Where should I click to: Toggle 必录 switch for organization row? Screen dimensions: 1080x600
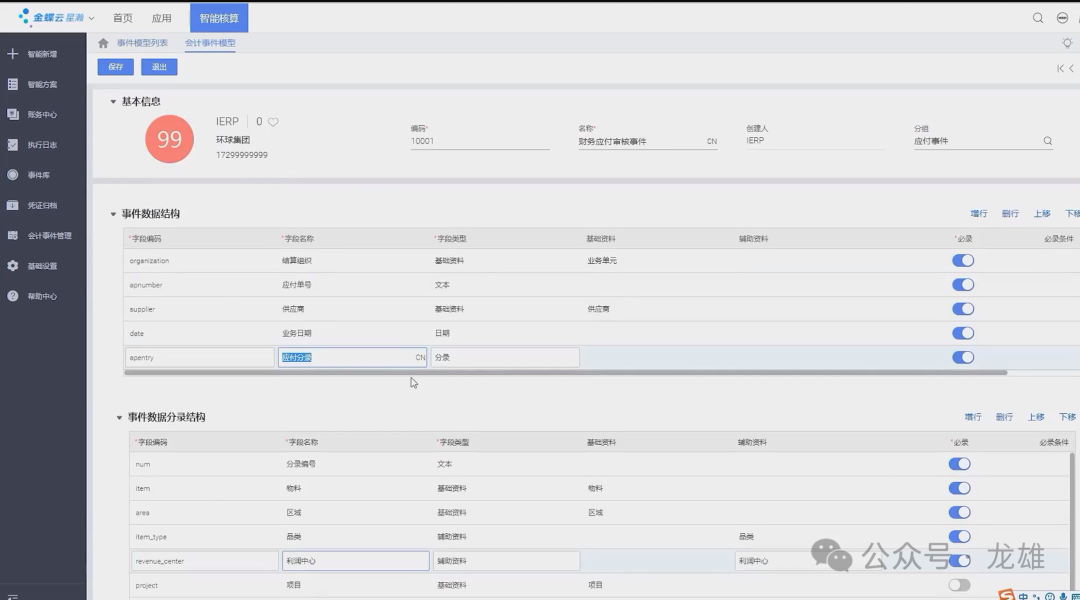[x=962, y=260]
